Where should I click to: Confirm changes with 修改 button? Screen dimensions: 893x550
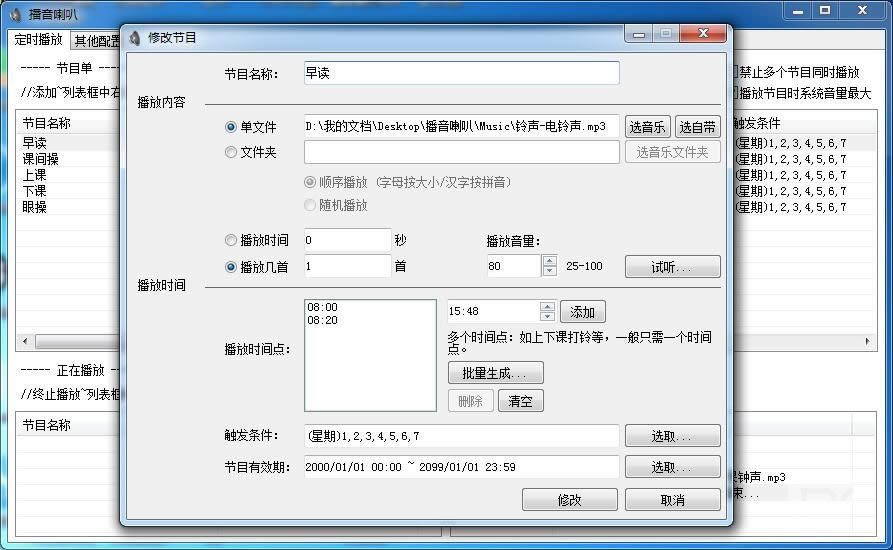[x=569, y=500]
